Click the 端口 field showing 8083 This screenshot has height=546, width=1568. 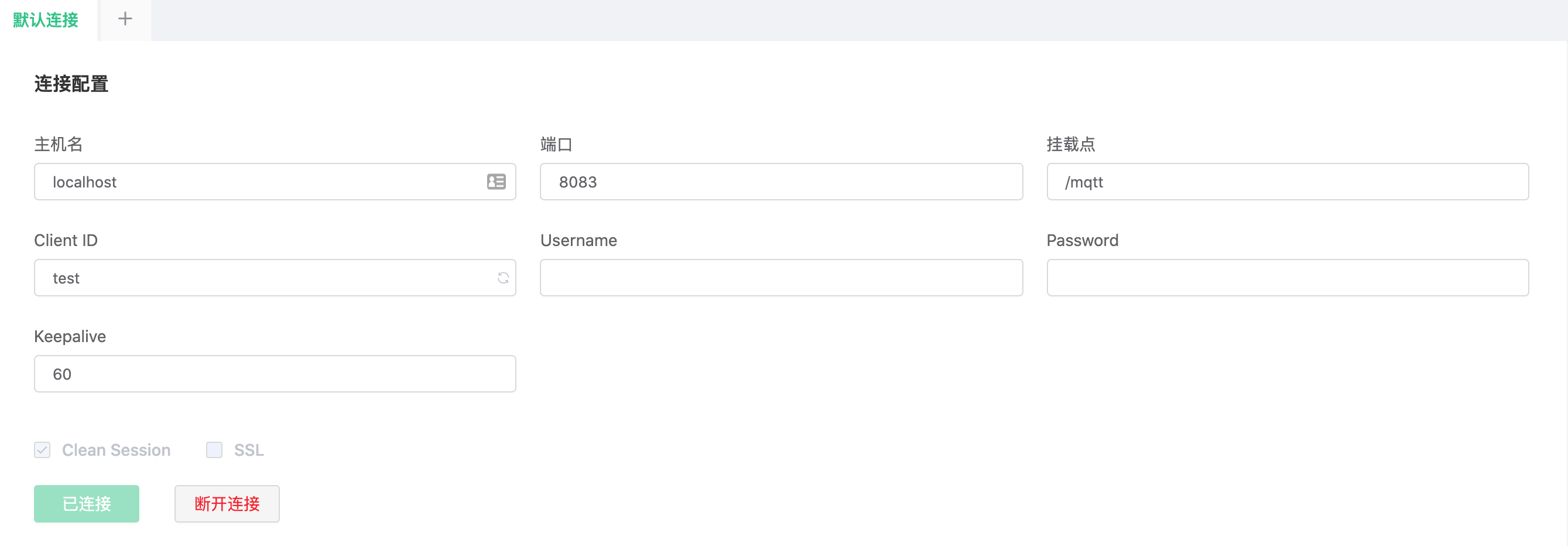[780, 182]
